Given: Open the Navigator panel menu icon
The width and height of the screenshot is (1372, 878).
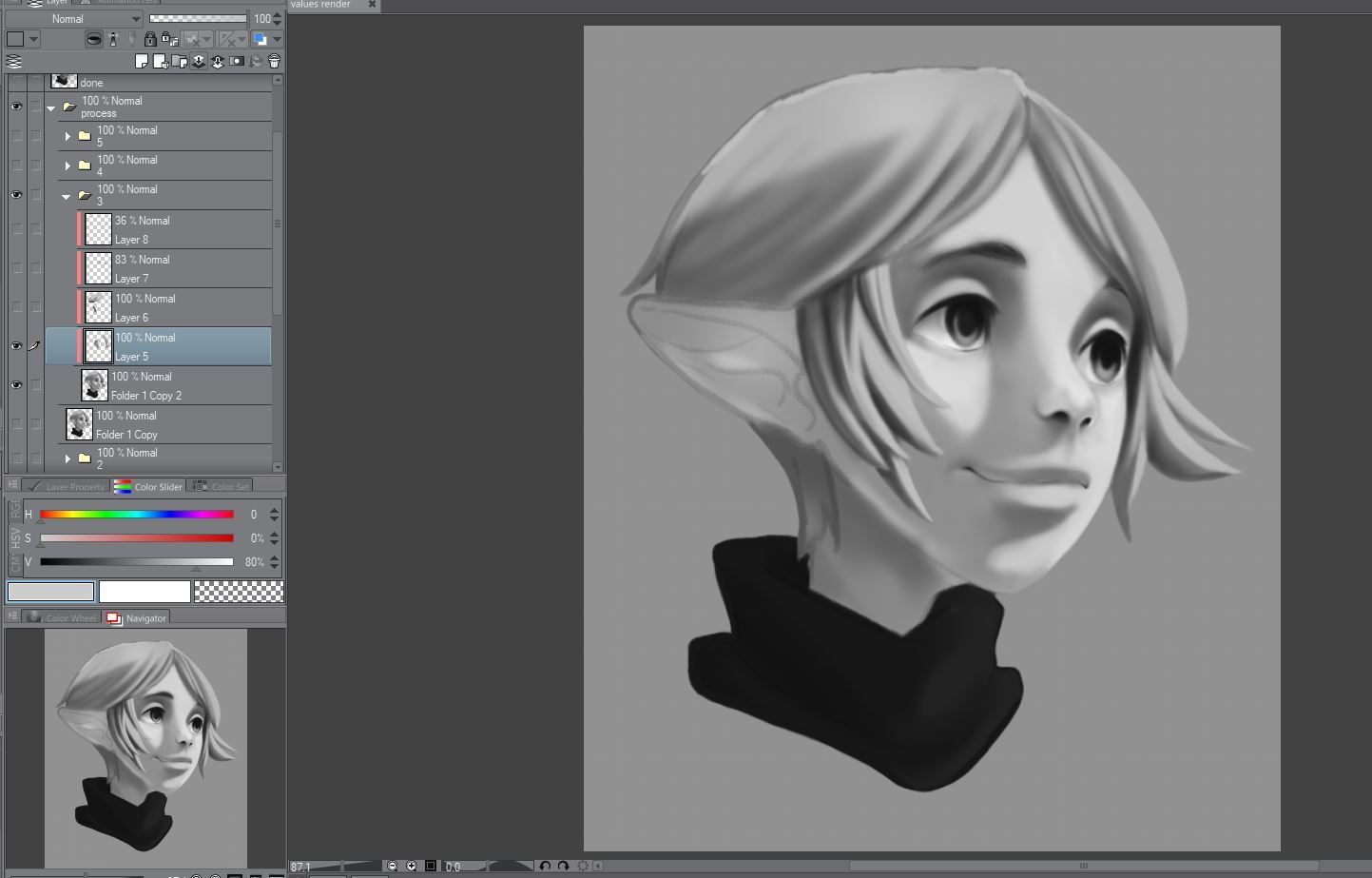Looking at the screenshot, I should (x=13, y=617).
